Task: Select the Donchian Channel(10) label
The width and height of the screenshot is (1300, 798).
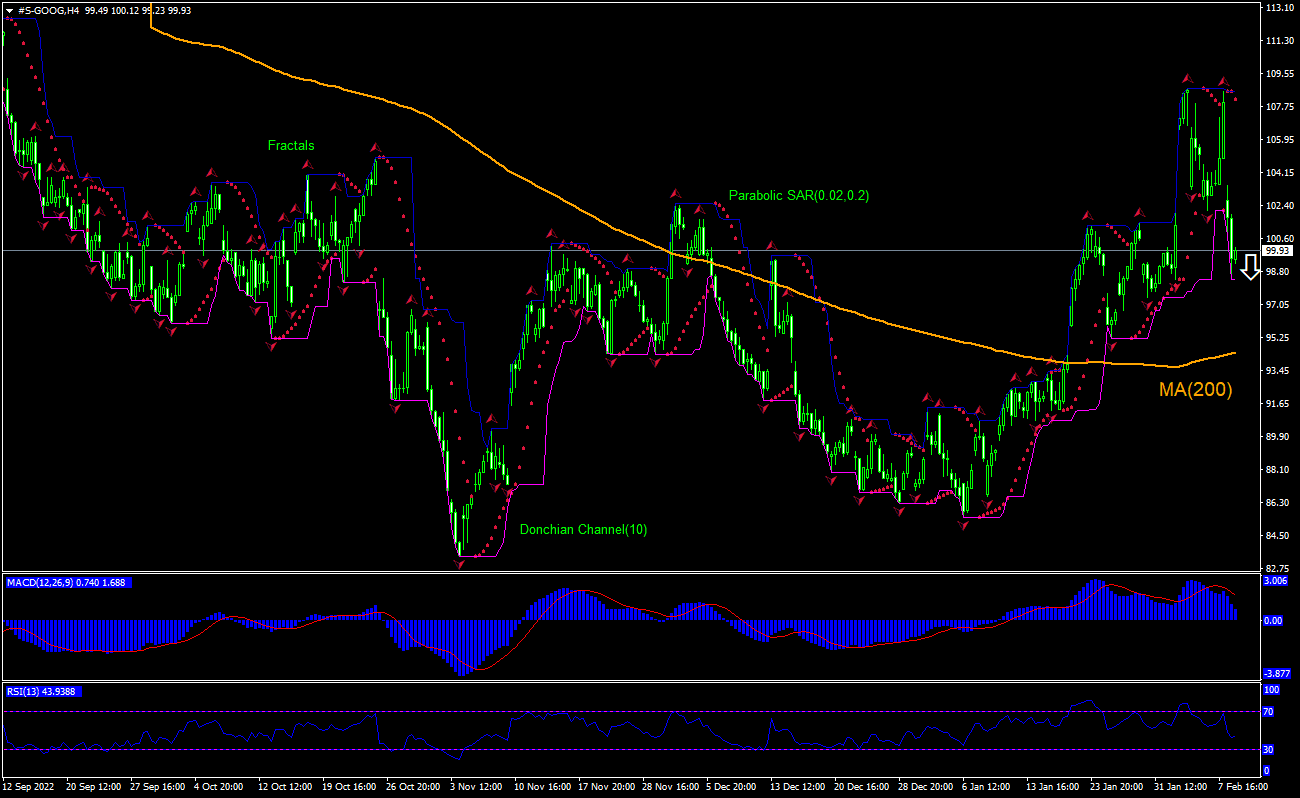Action: tap(583, 529)
